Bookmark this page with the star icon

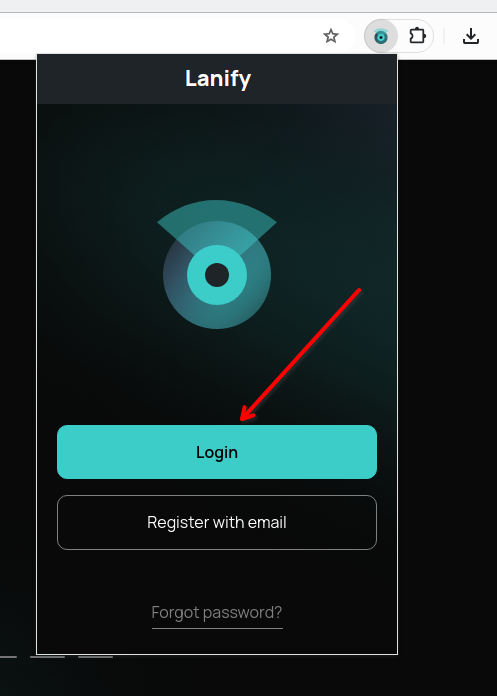click(x=331, y=36)
